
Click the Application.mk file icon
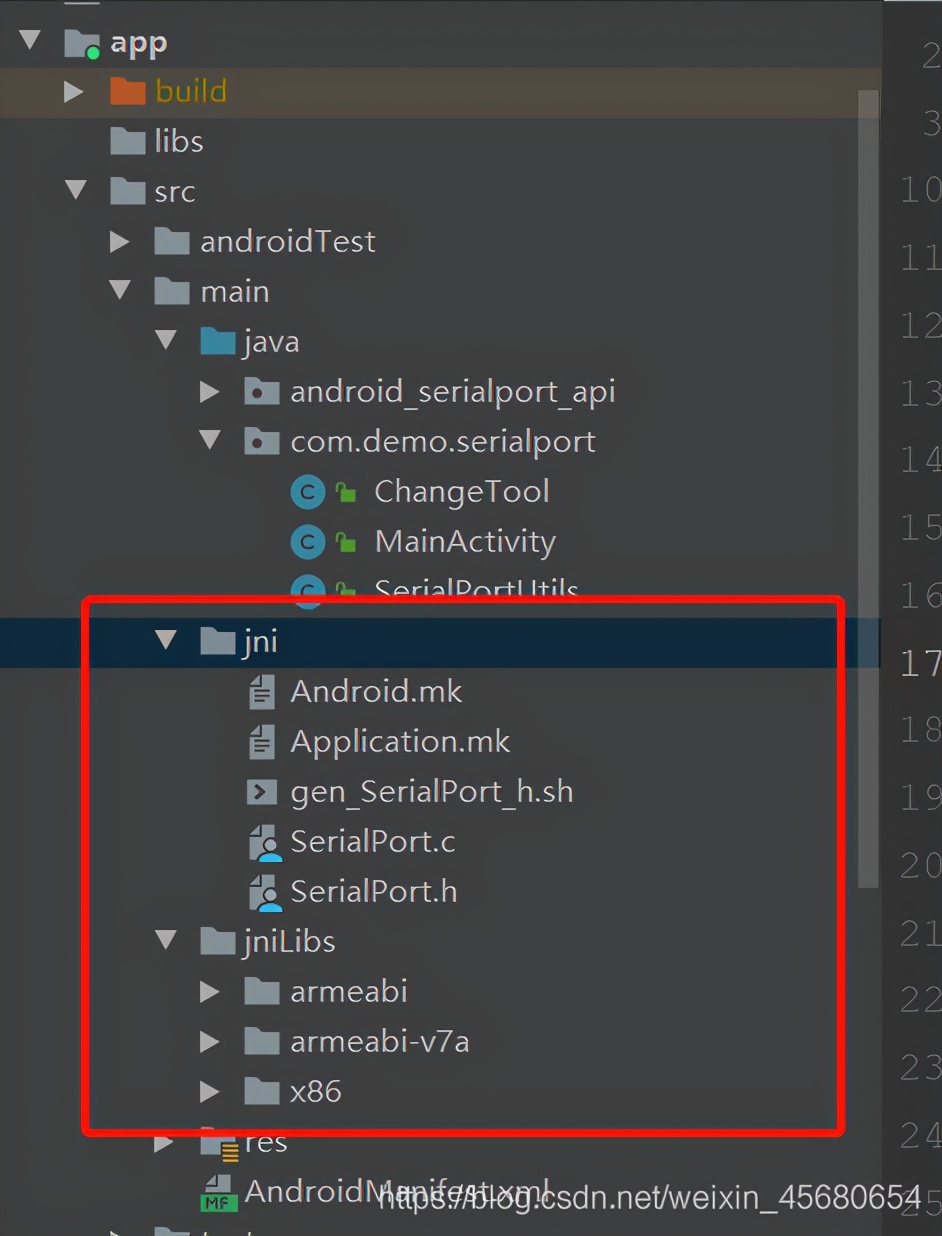point(261,741)
